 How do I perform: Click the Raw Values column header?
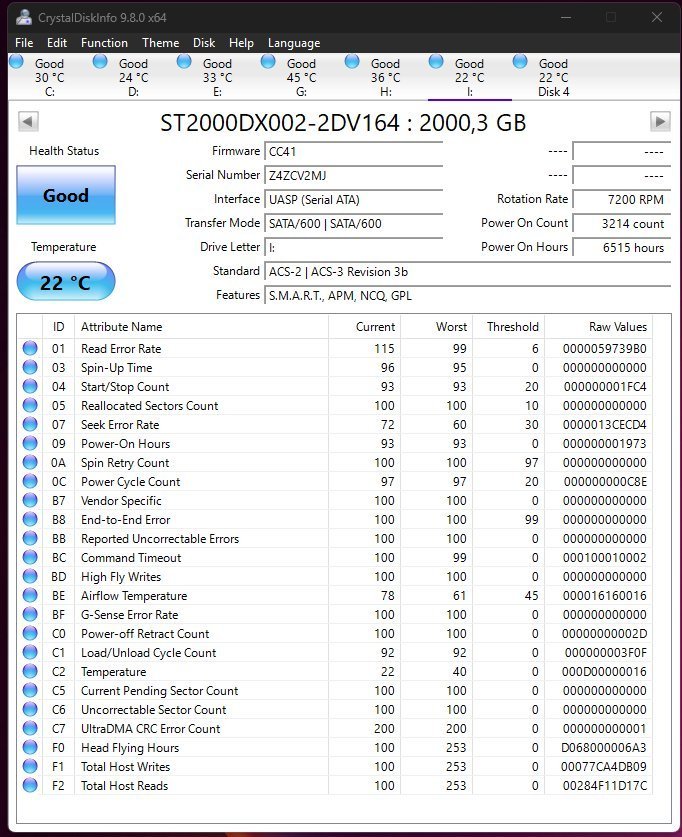tap(618, 327)
